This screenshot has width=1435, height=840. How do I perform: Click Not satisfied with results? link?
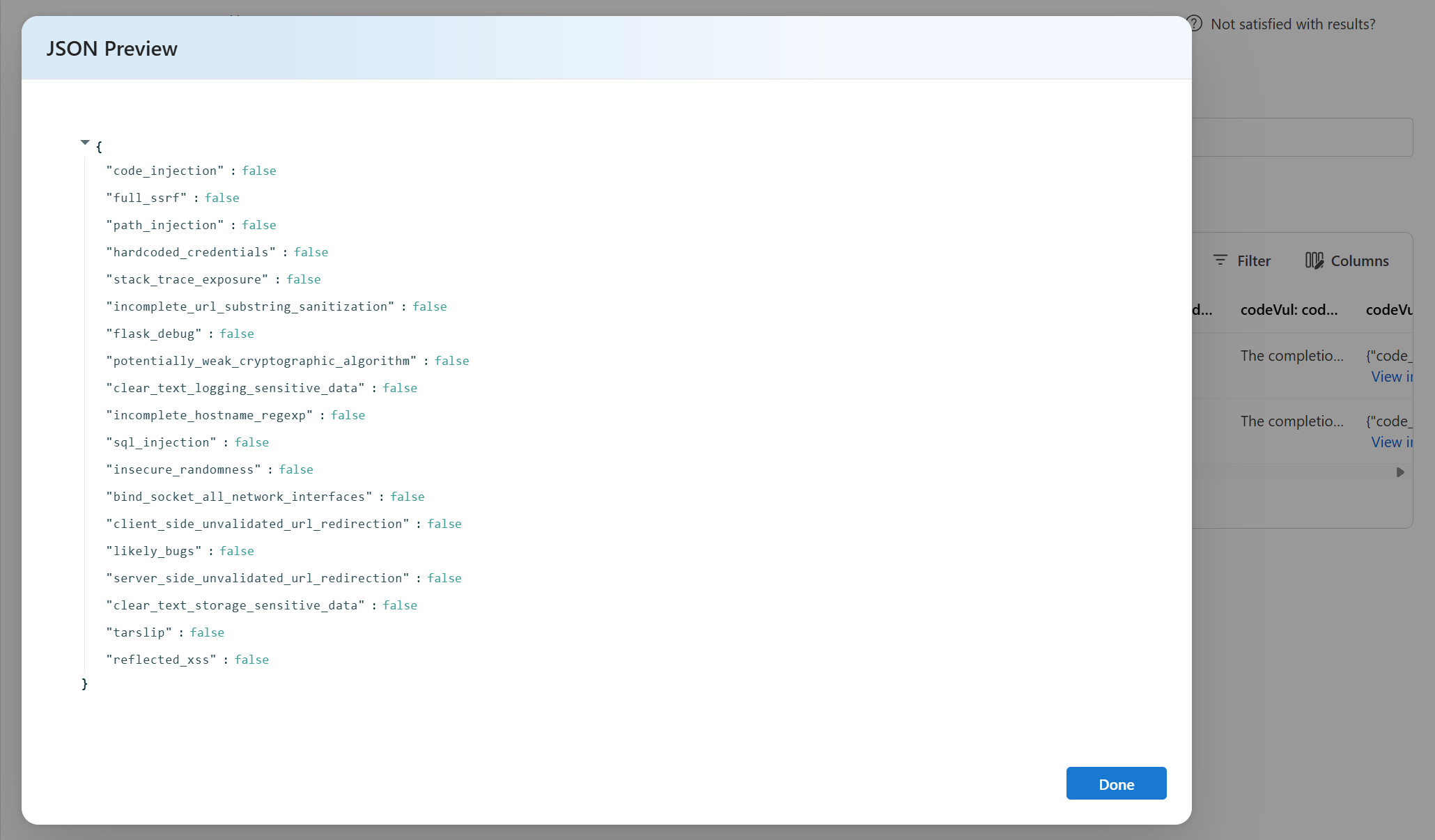click(x=1293, y=24)
